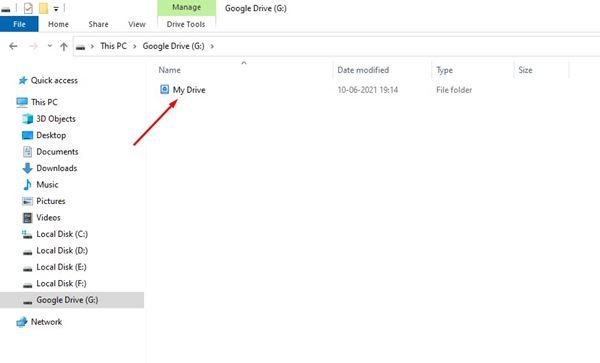Open Desktop in the sidebar
Screen dimensions: 600x363
(x=51, y=135)
